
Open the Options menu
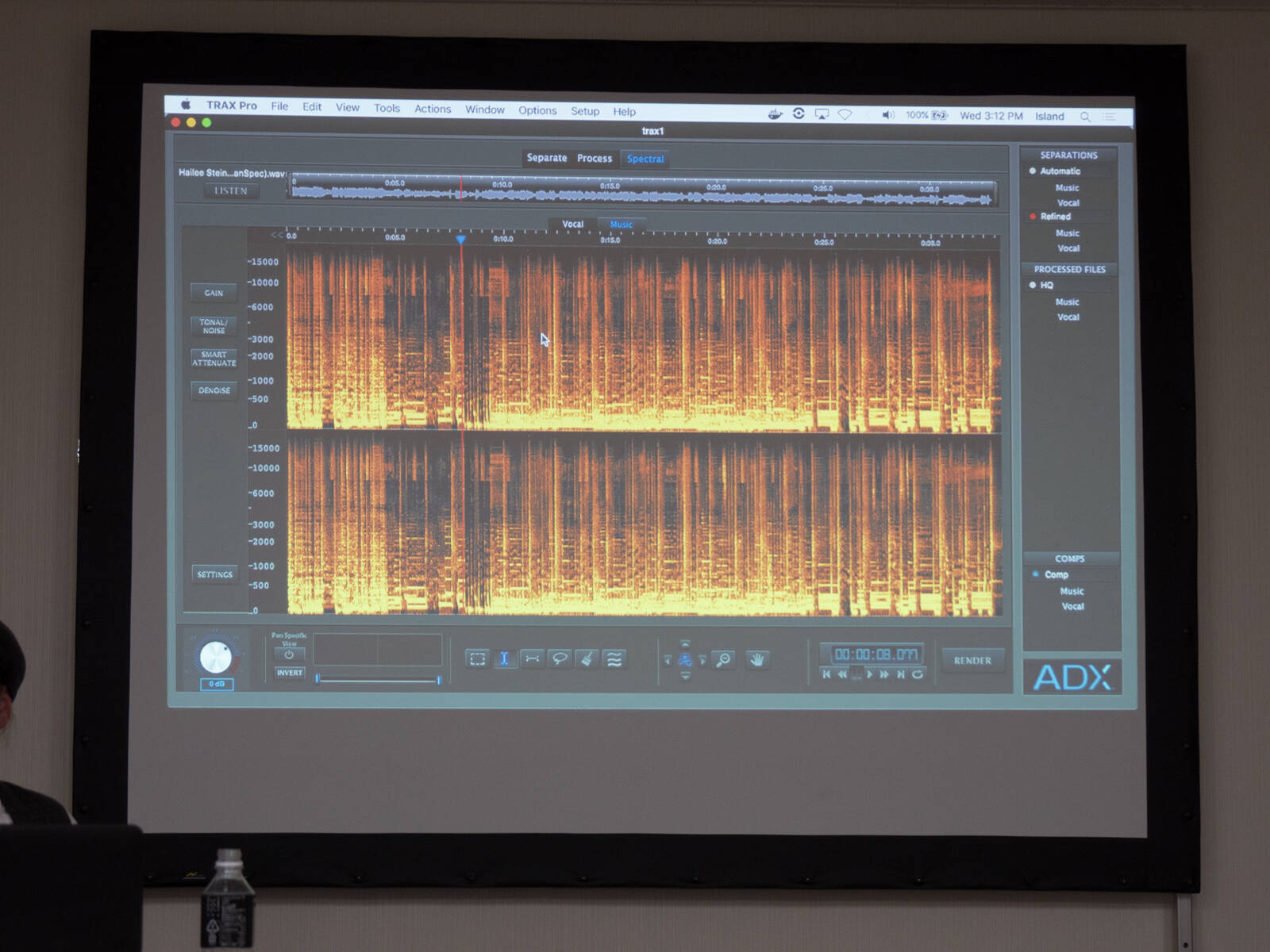tap(537, 110)
